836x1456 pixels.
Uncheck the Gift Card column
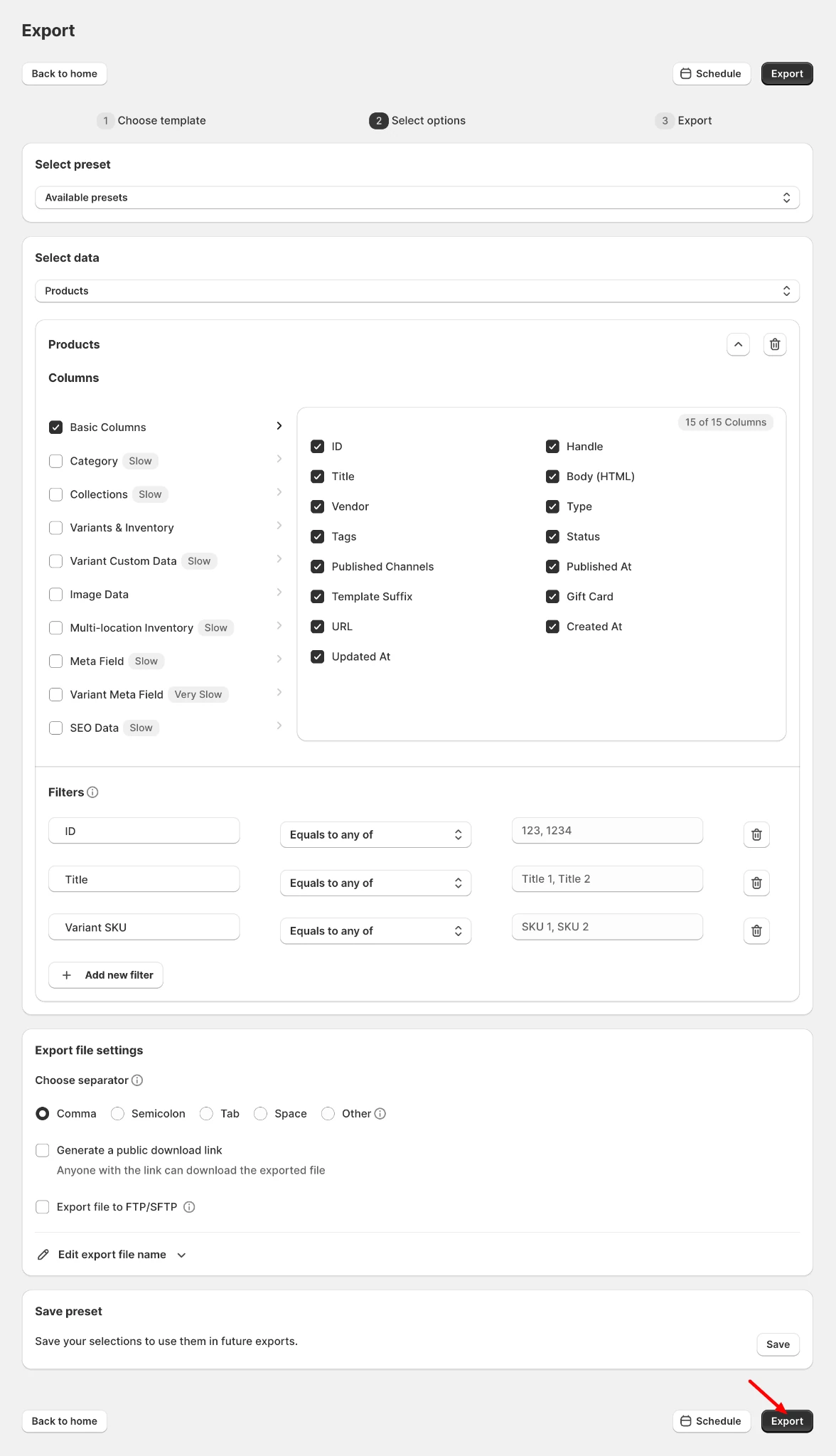(x=552, y=597)
